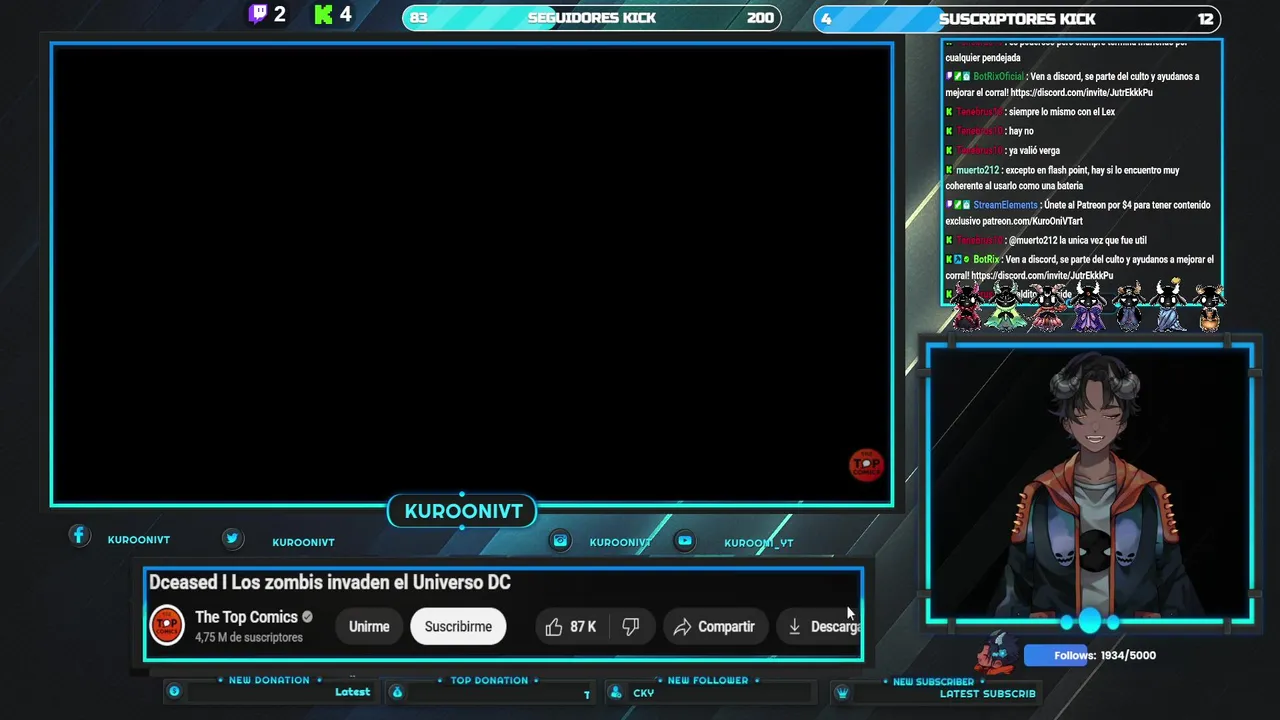Click the dislike thumbs-down icon
This screenshot has width=1280, height=720.
630,627
